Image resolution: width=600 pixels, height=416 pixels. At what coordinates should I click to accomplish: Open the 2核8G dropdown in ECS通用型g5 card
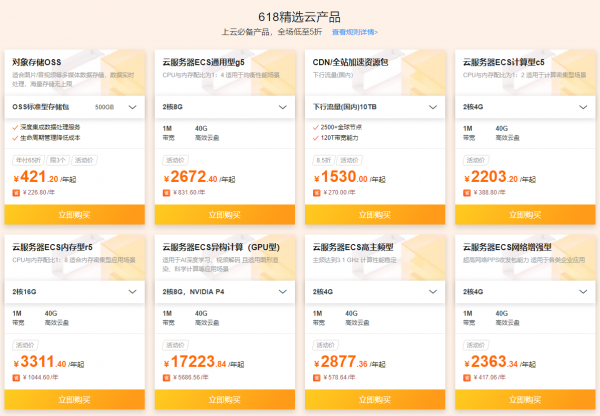click(223, 106)
